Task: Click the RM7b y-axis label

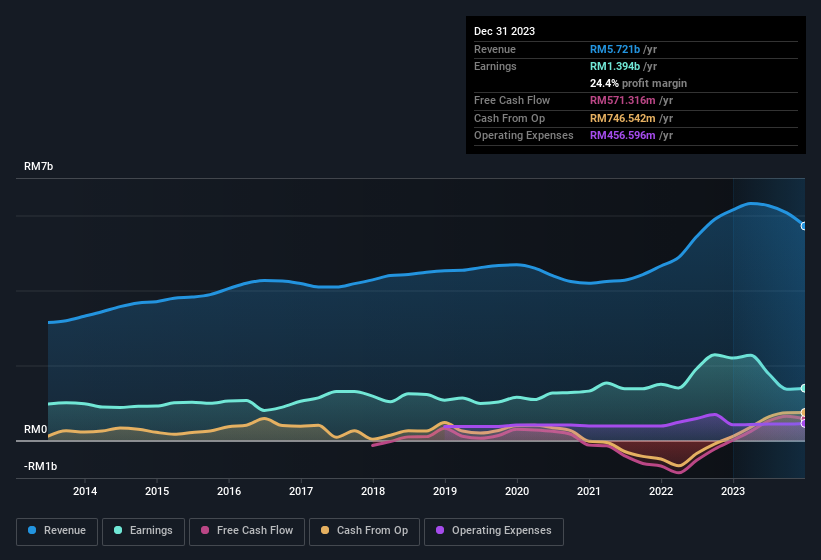Action: 38,166
